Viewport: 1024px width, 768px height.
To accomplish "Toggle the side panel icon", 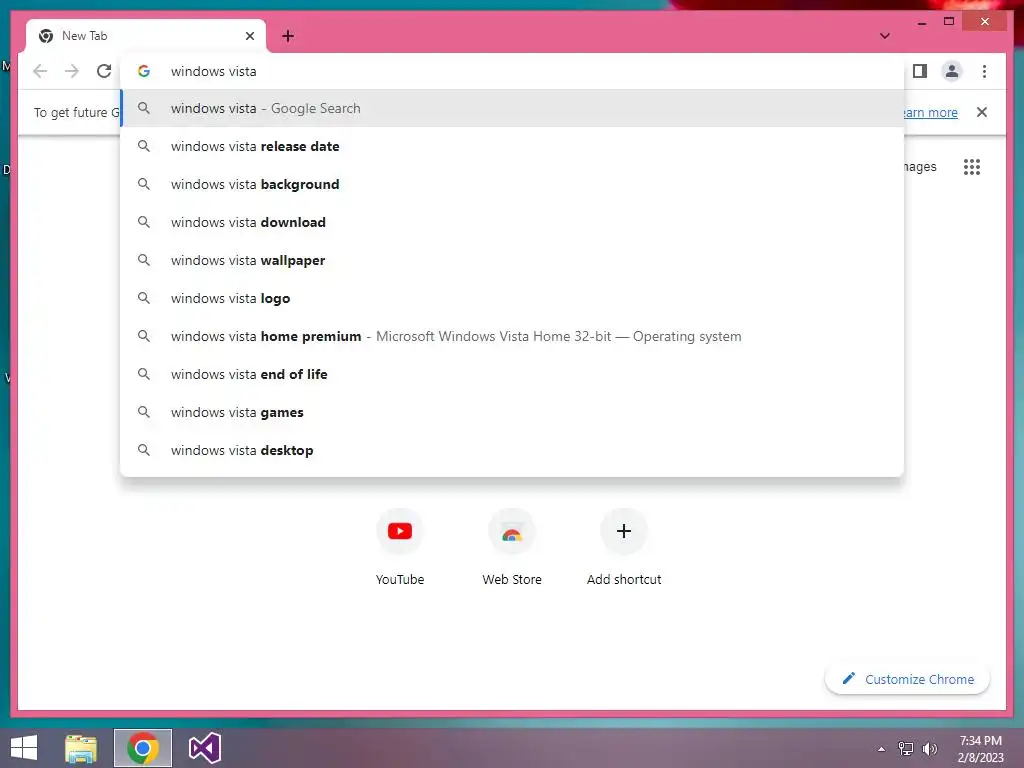I will (920, 71).
